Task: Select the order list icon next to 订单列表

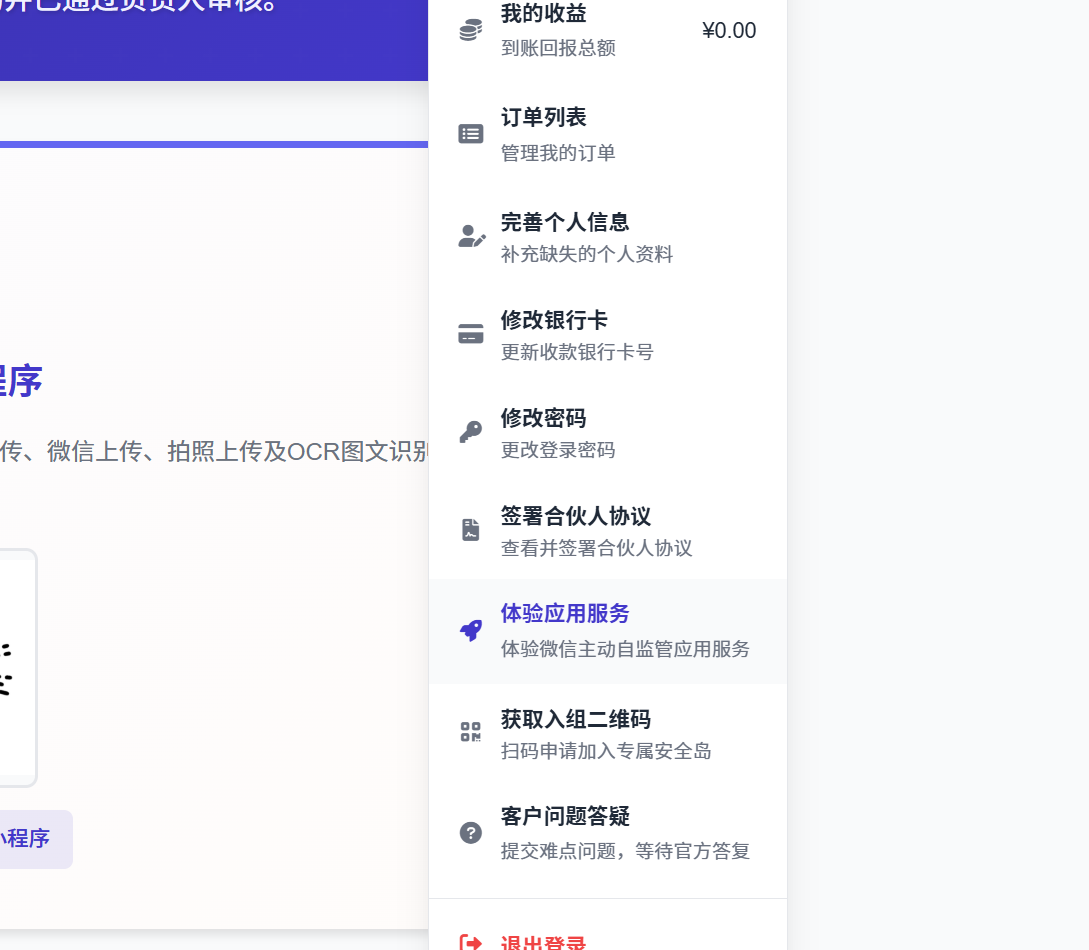Action: pos(470,133)
